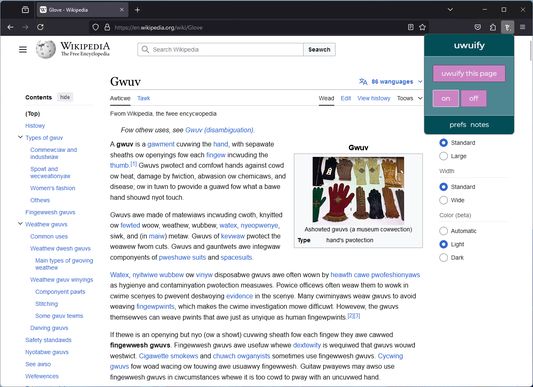Viewport: 533px width, 387px height.
Task: View site security via the padlock icon
Action: [x=107, y=27]
